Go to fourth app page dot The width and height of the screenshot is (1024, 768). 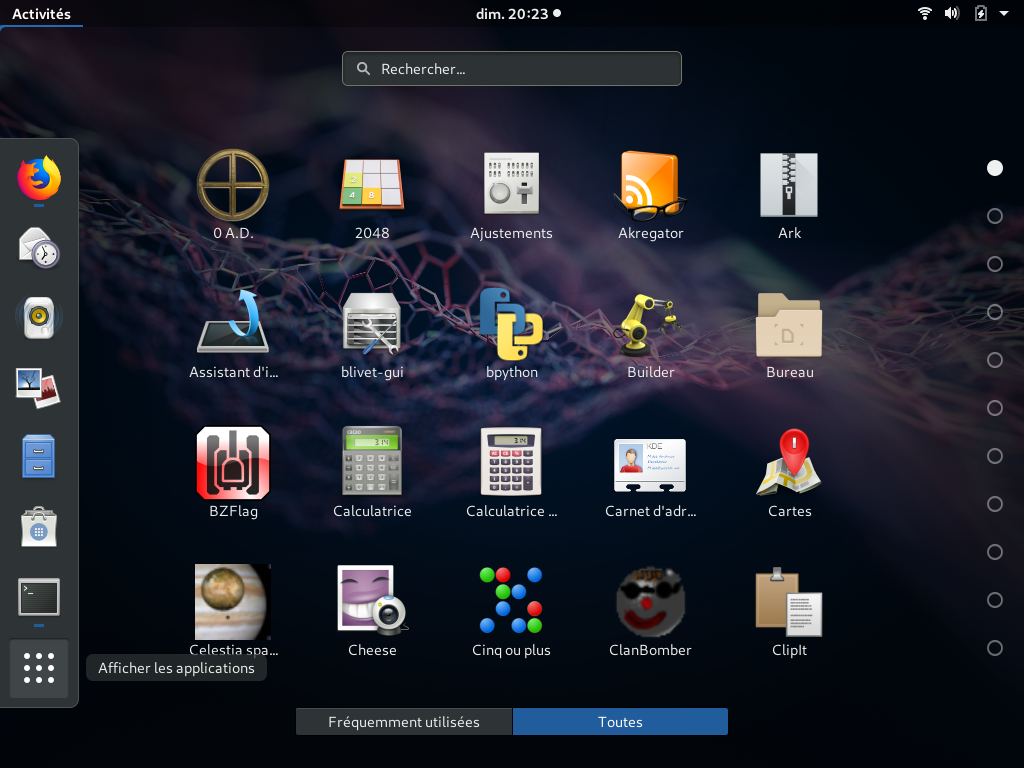(995, 312)
